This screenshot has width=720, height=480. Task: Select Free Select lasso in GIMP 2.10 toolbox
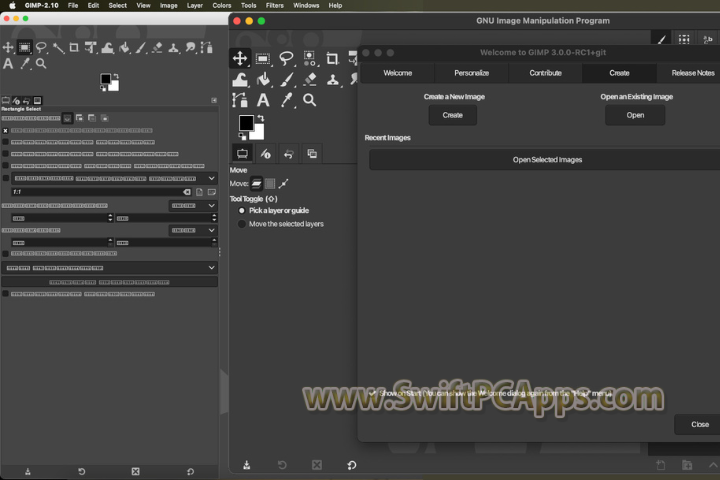(41, 47)
